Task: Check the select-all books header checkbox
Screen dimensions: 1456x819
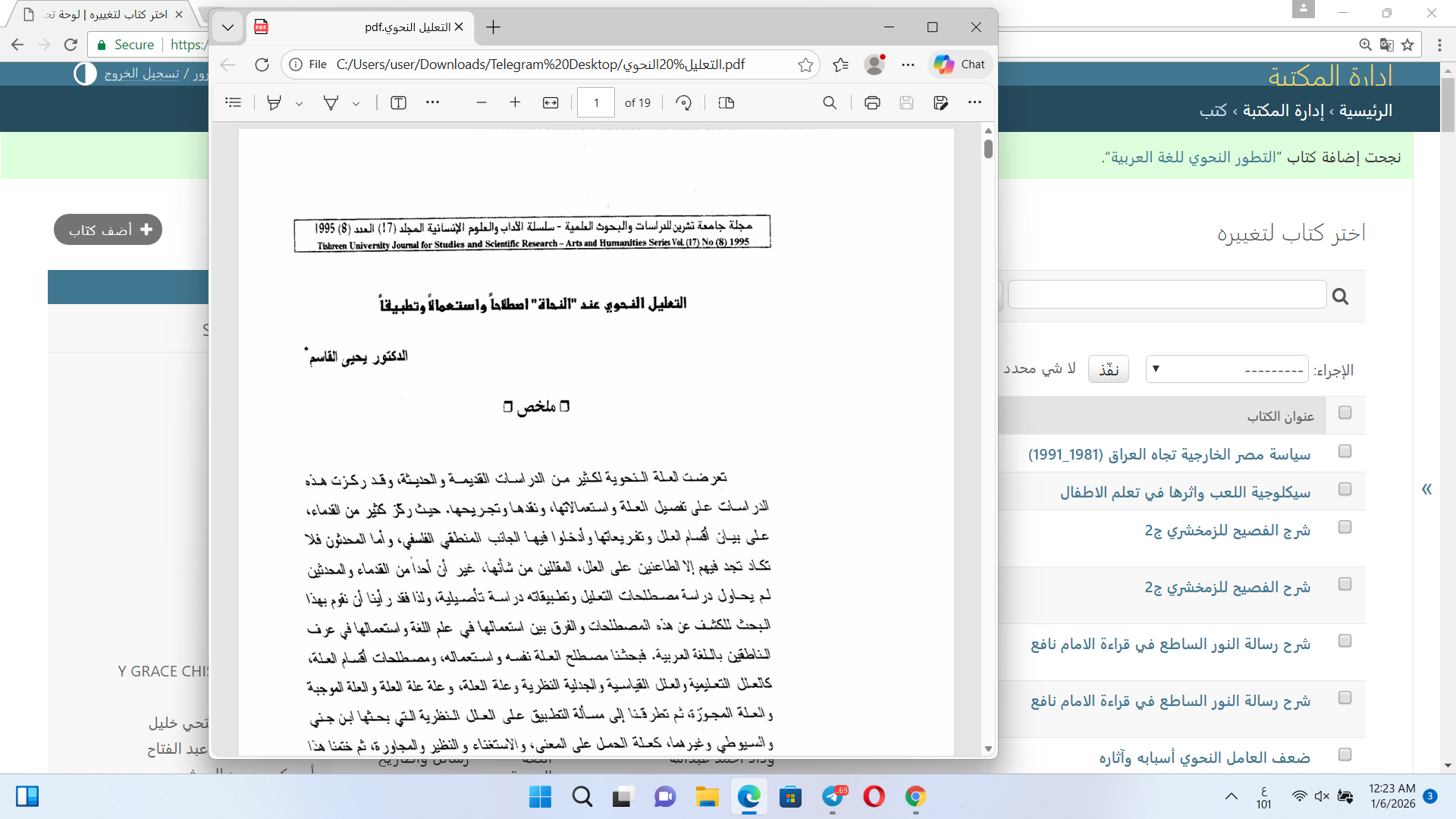Action: pos(1345,413)
